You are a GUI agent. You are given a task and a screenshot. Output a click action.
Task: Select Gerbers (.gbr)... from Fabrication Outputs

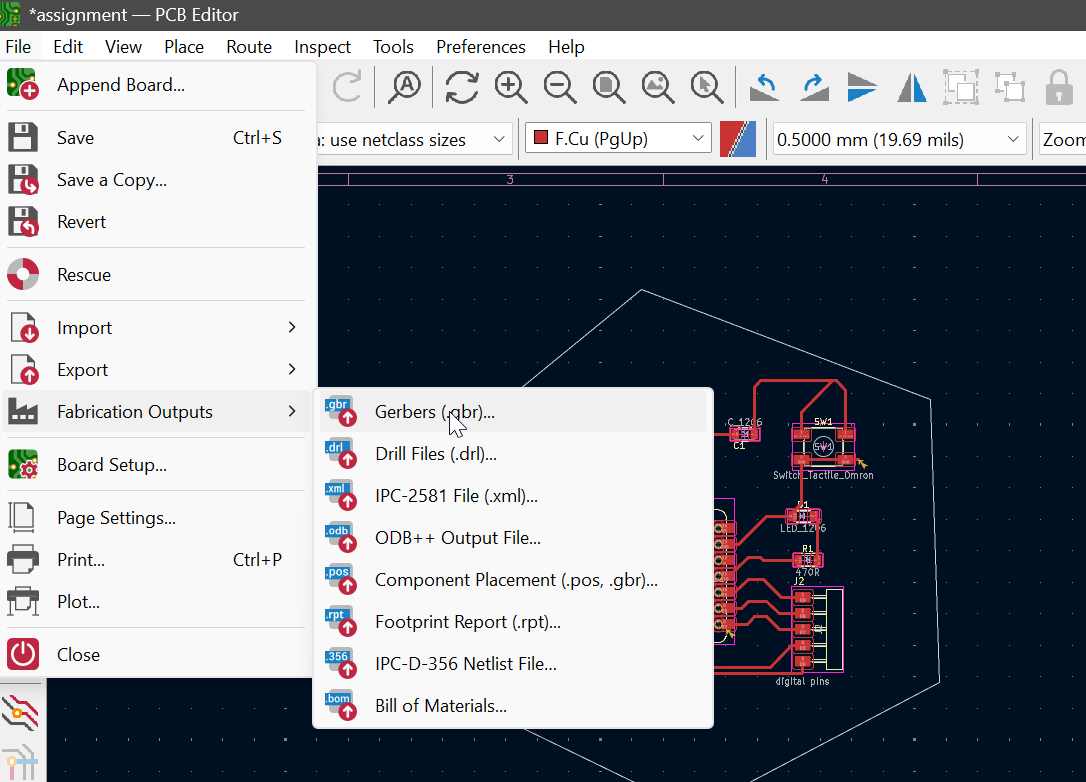434,412
